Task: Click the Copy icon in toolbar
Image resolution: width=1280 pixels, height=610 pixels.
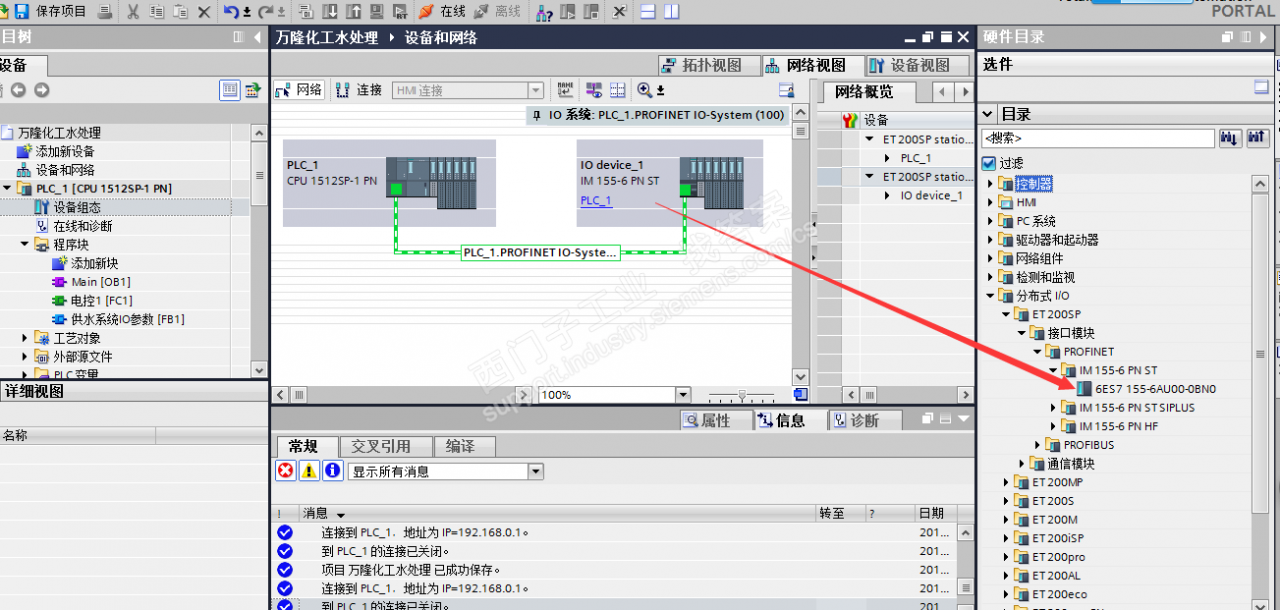Action: coord(157,12)
